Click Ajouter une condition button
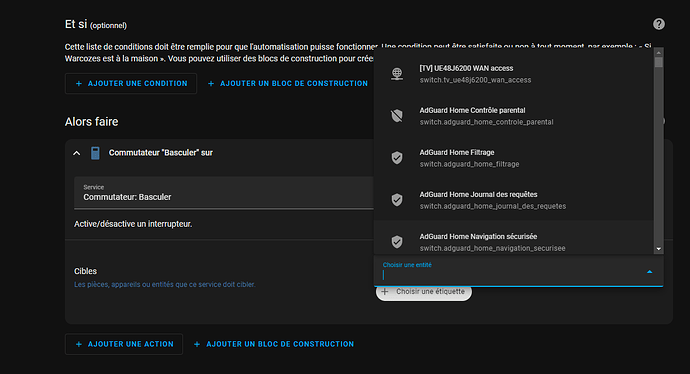This screenshot has height=374, width=690. tap(131, 84)
